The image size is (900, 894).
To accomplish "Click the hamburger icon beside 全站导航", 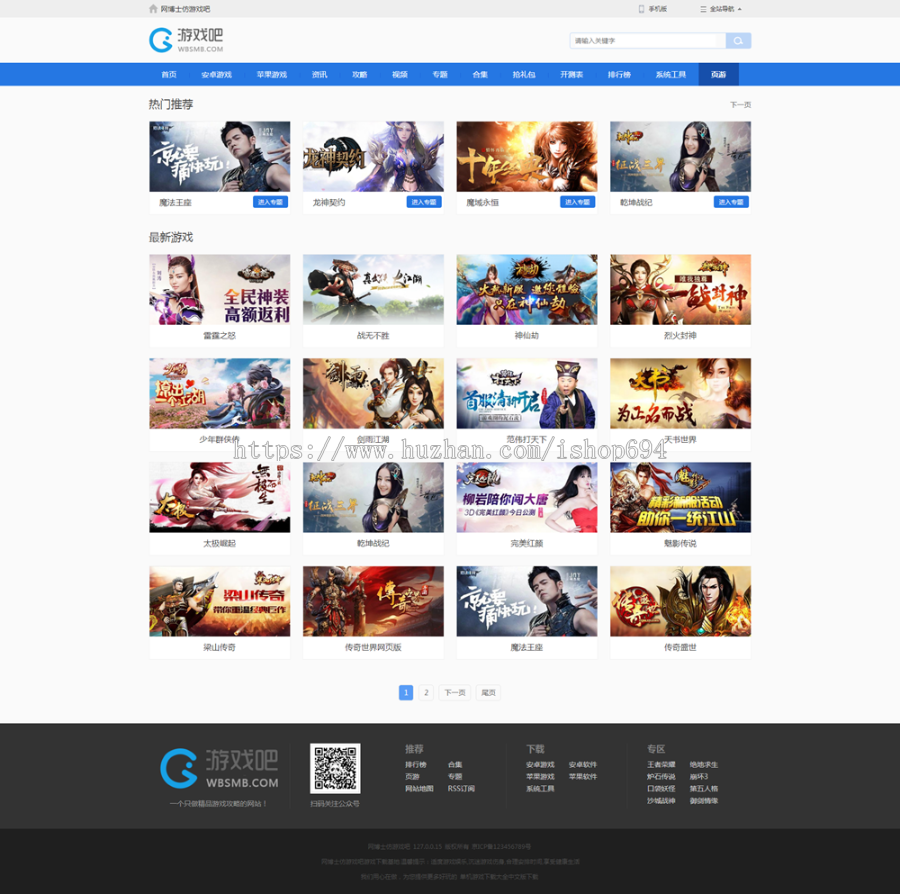I will (703, 9).
